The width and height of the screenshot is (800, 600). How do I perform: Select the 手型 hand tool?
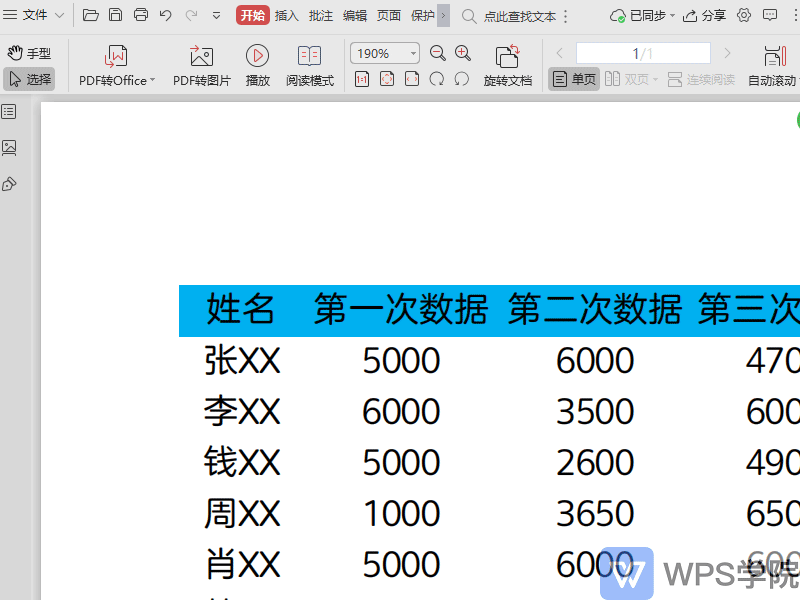pos(29,53)
